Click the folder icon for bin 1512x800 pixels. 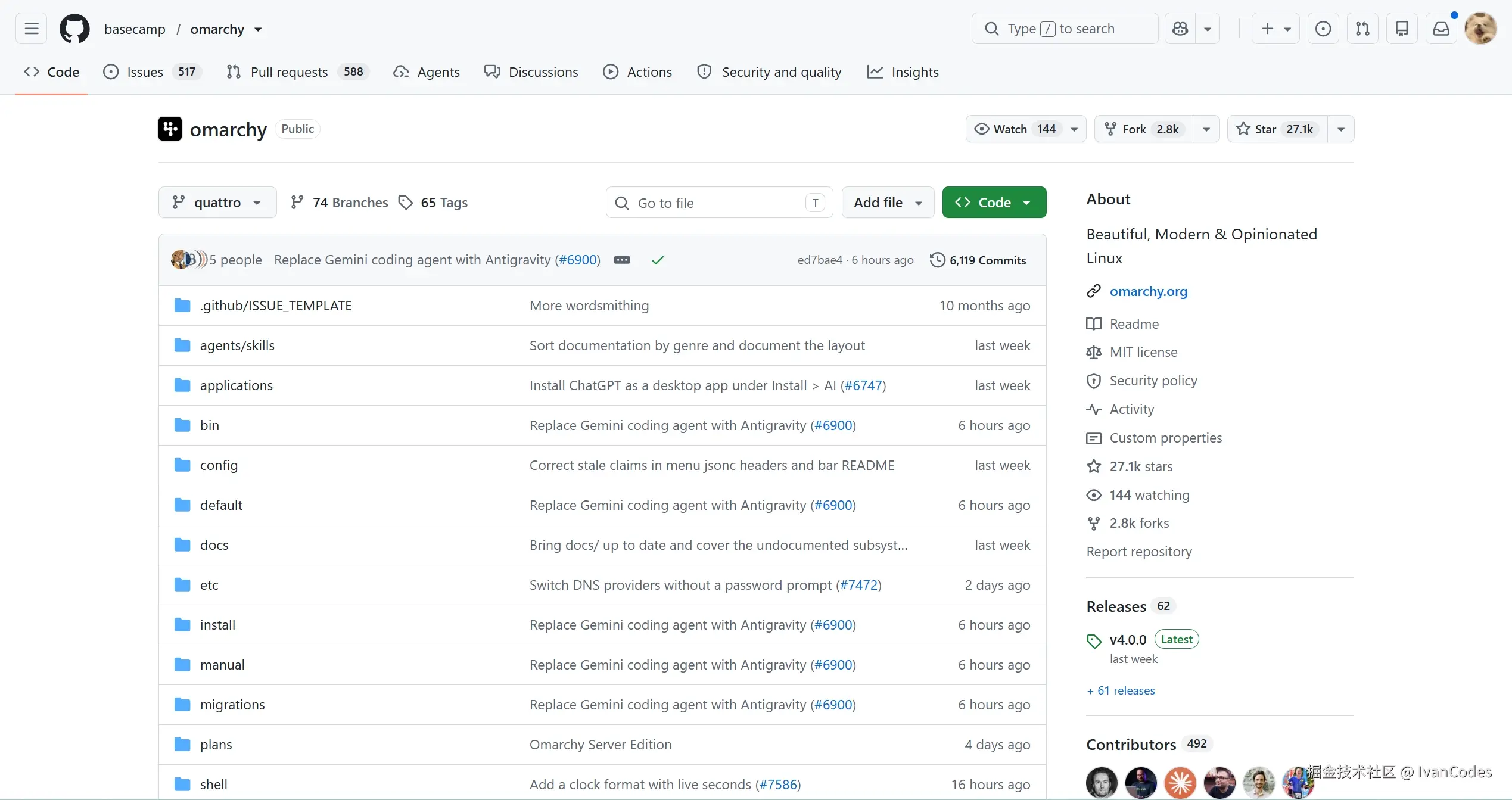click(x=182, y=425)
